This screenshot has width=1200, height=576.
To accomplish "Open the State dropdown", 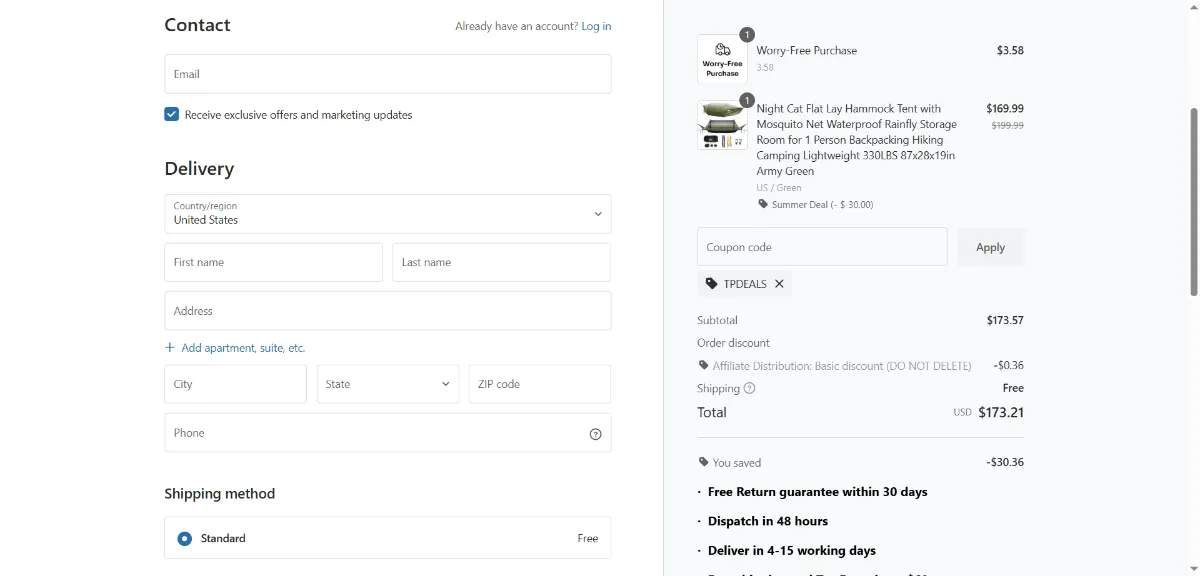I will [388, 384].
